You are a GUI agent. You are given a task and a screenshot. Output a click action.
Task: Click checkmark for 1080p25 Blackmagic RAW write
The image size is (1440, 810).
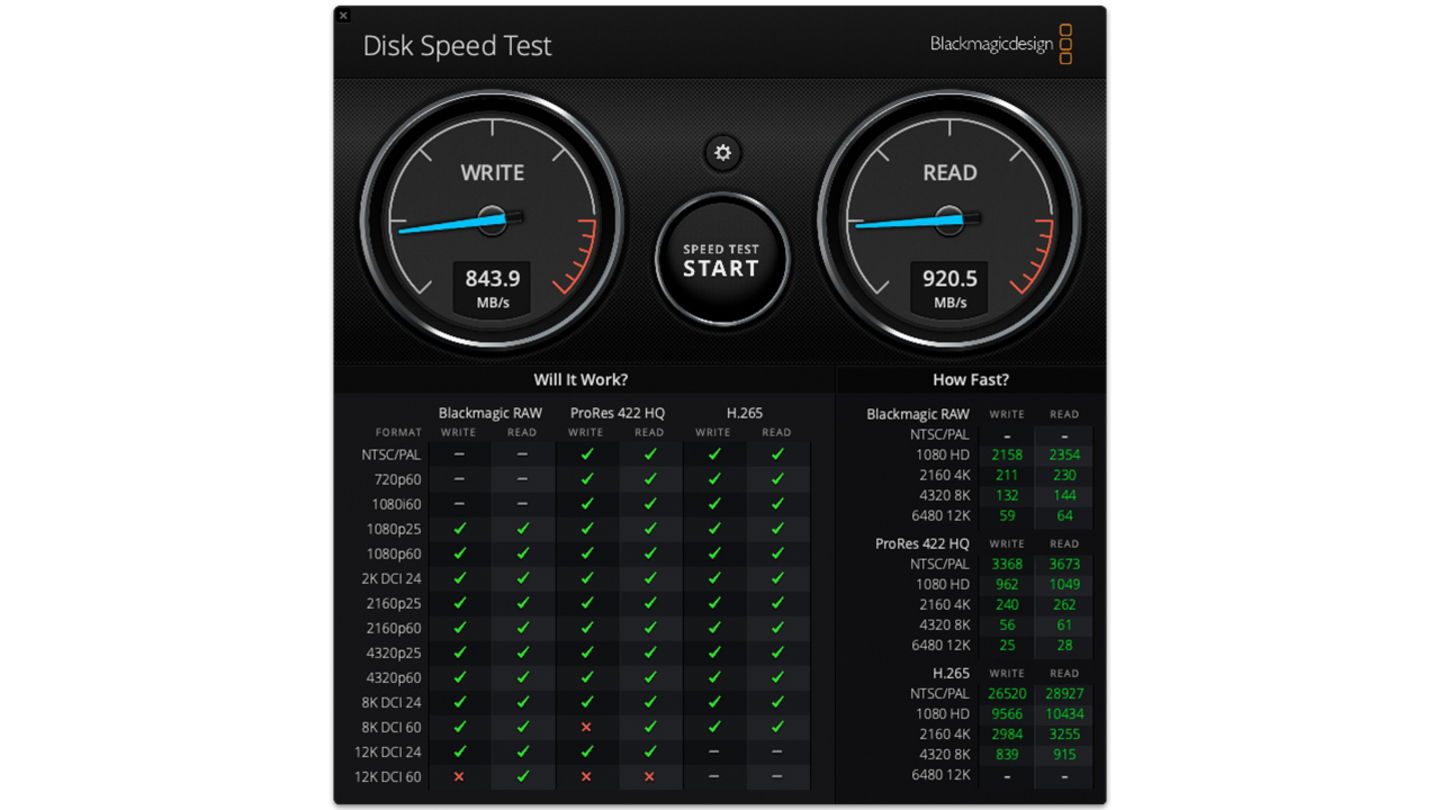point(459,528)
